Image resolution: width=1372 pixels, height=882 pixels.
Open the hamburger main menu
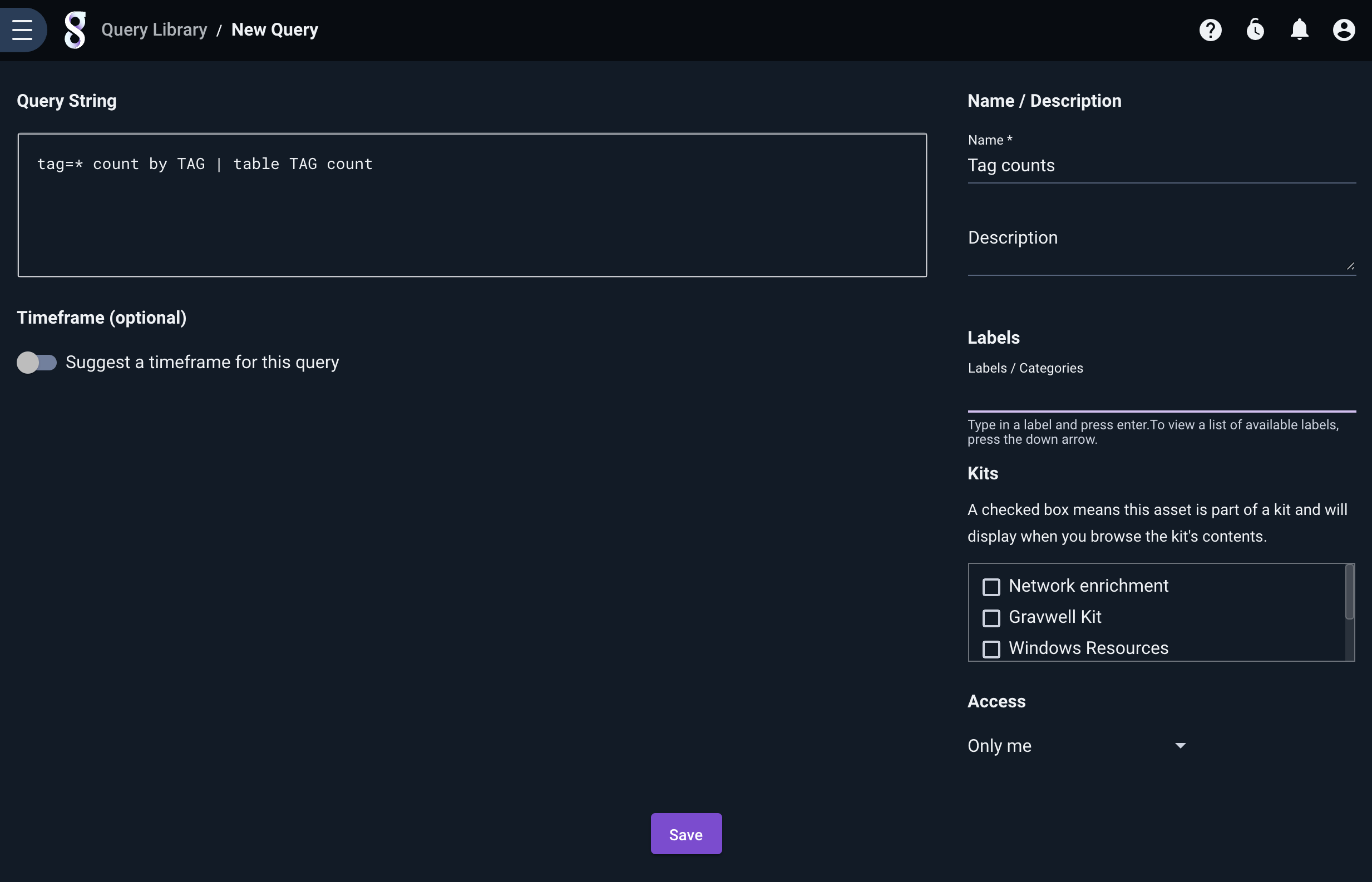point(22,30)
